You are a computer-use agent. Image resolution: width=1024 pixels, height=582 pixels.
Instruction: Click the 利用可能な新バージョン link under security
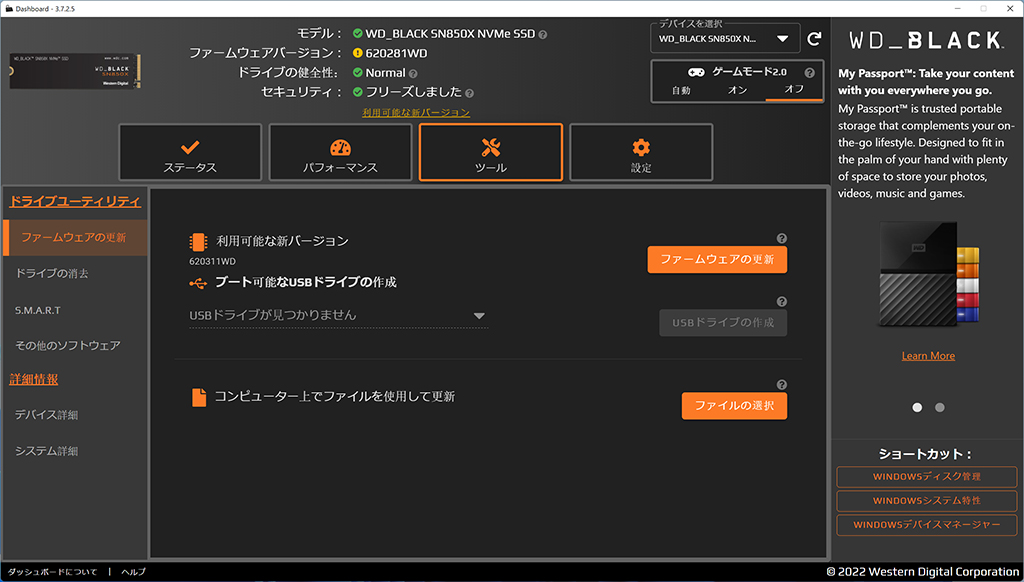point(416,112)
